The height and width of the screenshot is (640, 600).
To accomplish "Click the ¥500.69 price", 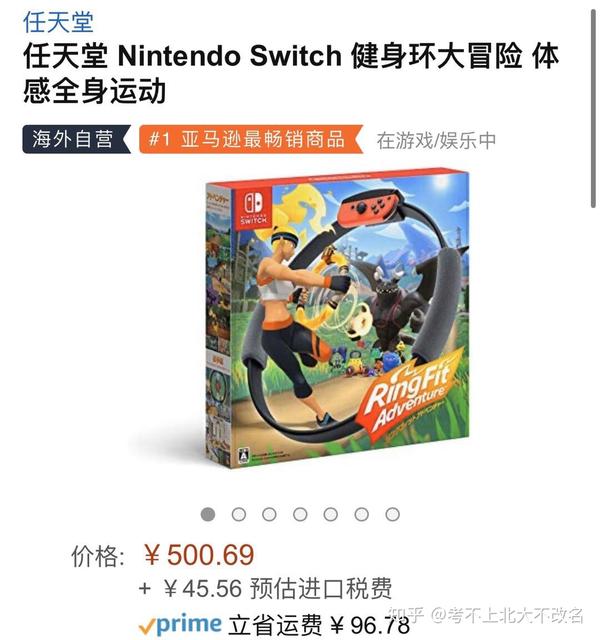I will click(199, 555).
